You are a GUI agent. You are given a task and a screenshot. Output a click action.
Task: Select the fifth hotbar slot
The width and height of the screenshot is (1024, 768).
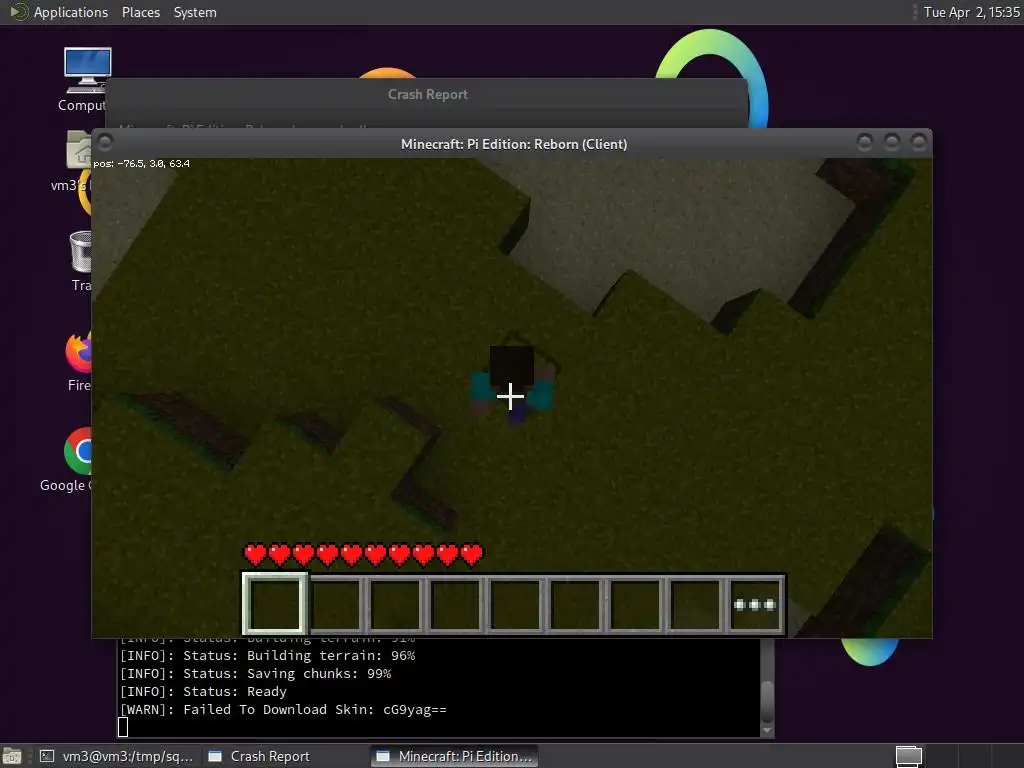pyautogui.click(x=515, y=605)
